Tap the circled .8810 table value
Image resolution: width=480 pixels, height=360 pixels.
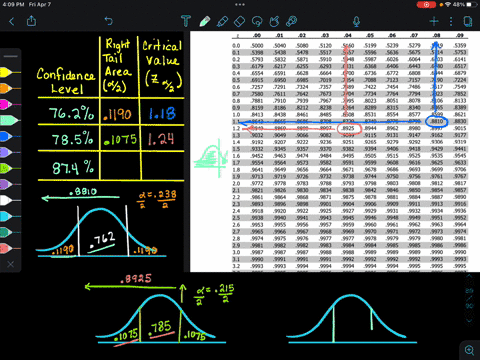click(437, 121)
